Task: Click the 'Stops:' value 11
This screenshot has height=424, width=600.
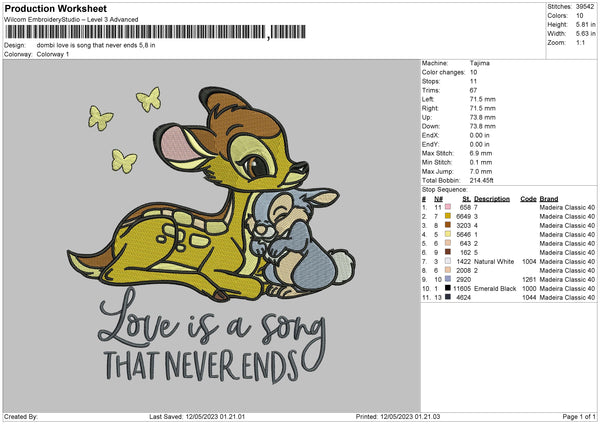Action: tap(473, 81)
